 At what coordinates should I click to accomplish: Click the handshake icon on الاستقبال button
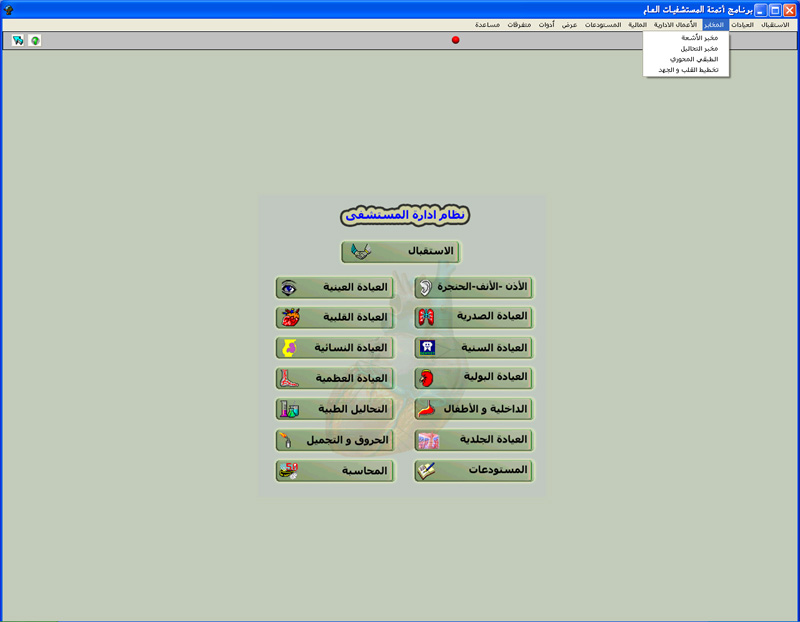(361, 252)
